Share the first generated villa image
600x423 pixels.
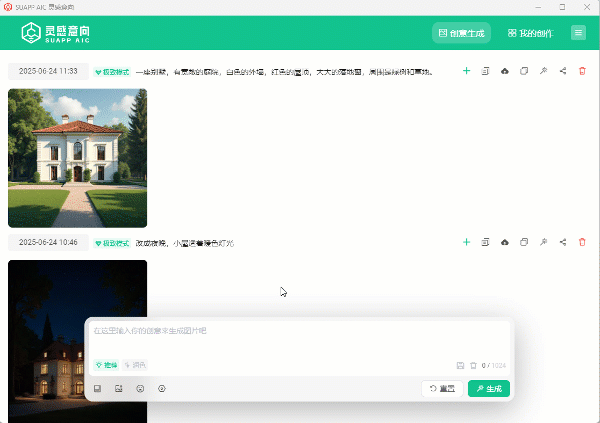pyautogui.click(x=563, y=71)
